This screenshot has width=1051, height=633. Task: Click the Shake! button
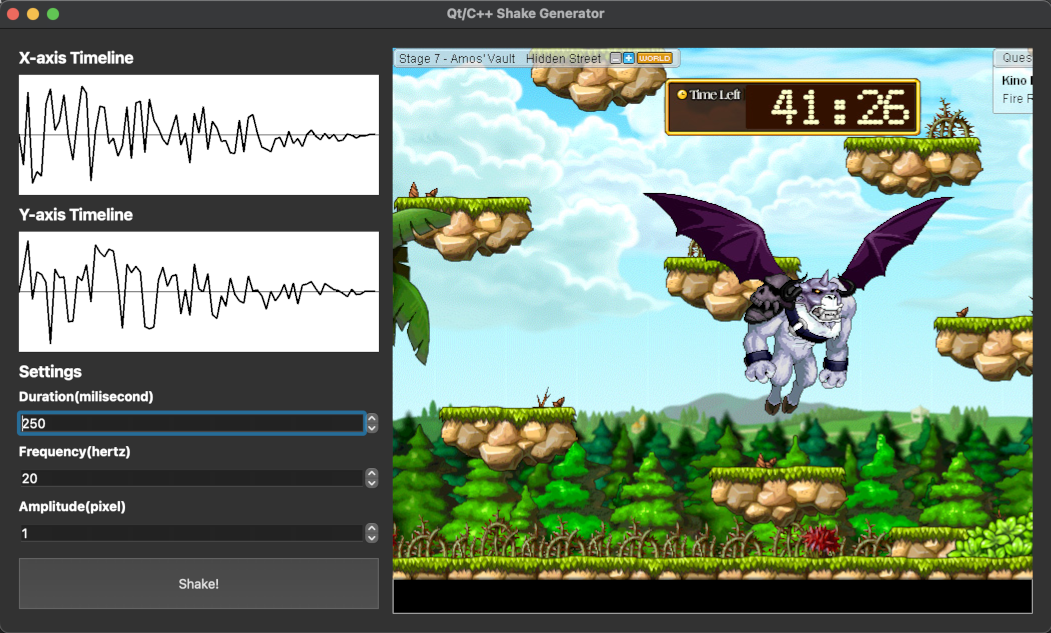198,583
